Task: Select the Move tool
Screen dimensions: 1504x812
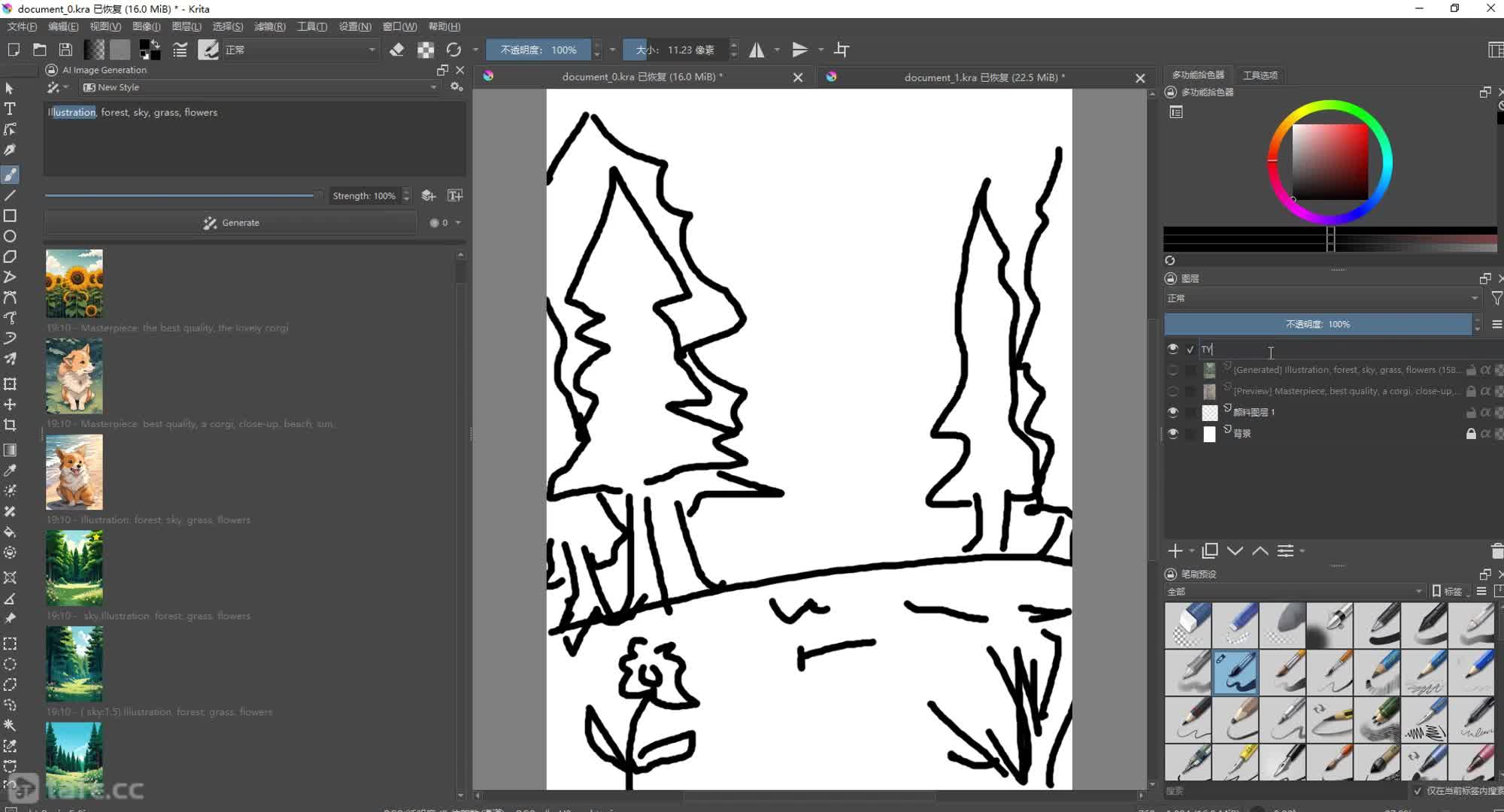Action: [10, 404]
